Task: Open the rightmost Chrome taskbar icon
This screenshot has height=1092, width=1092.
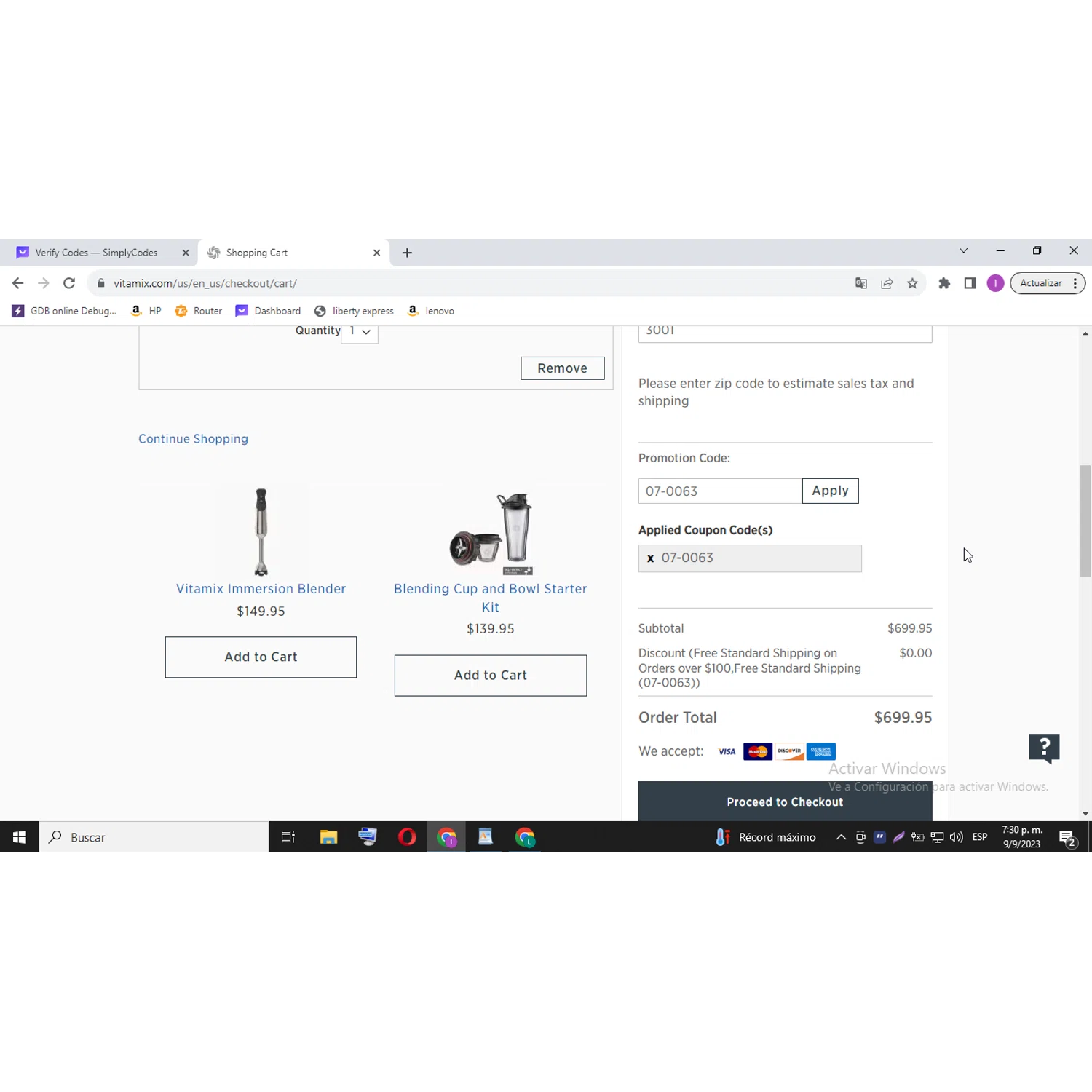Action: (x=525, y=837)
